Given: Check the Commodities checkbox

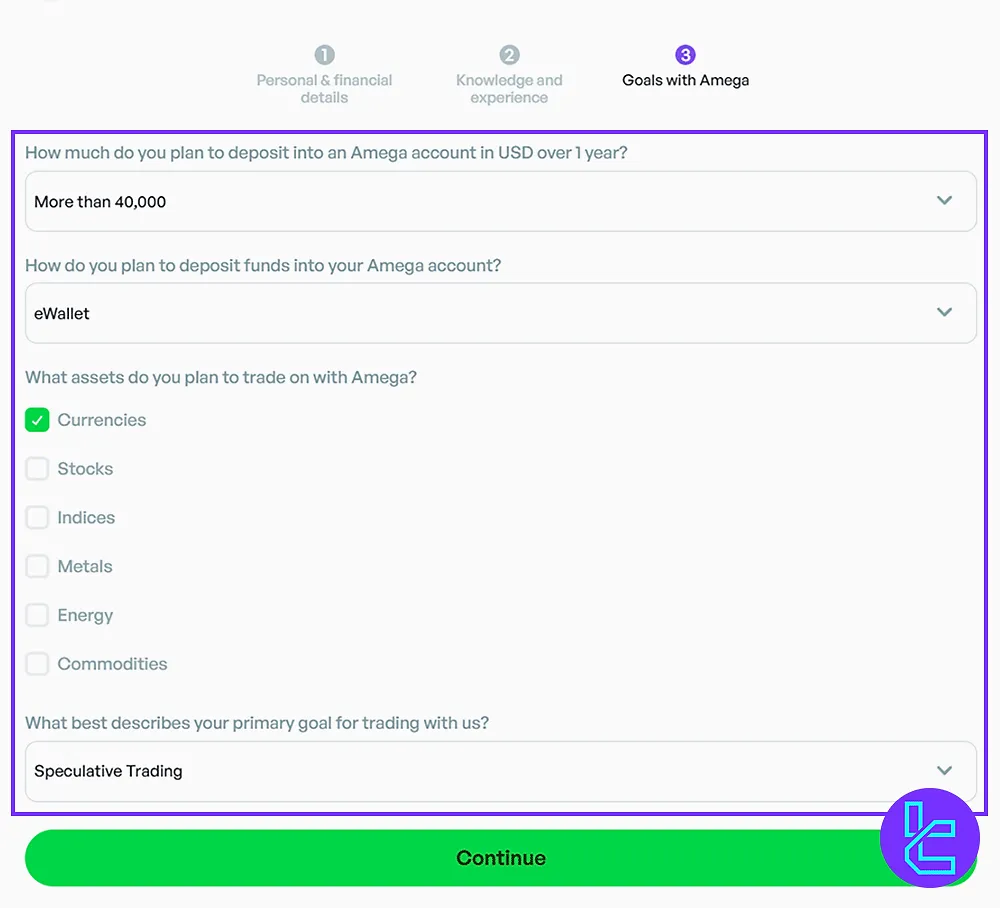Looking at the screenshot, I should (x=37, y=664).
